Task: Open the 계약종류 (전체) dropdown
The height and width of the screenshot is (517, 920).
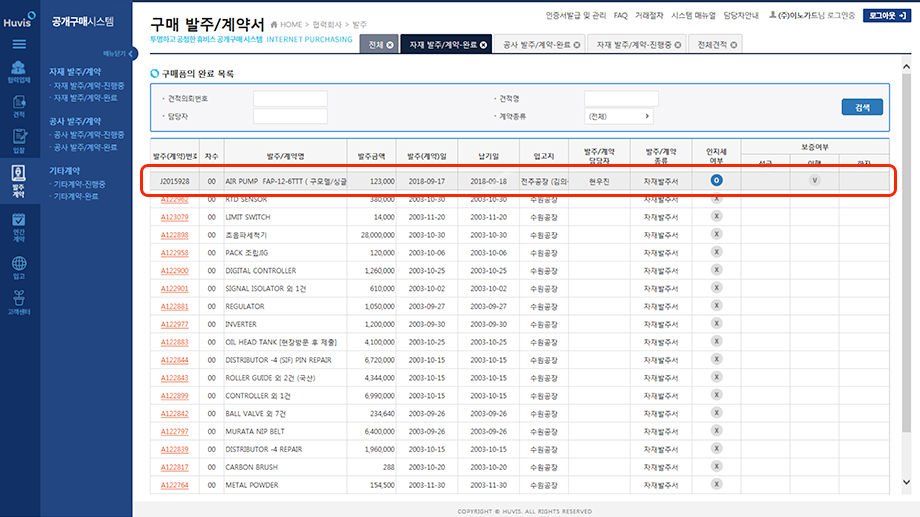Action: pos(618,116)
